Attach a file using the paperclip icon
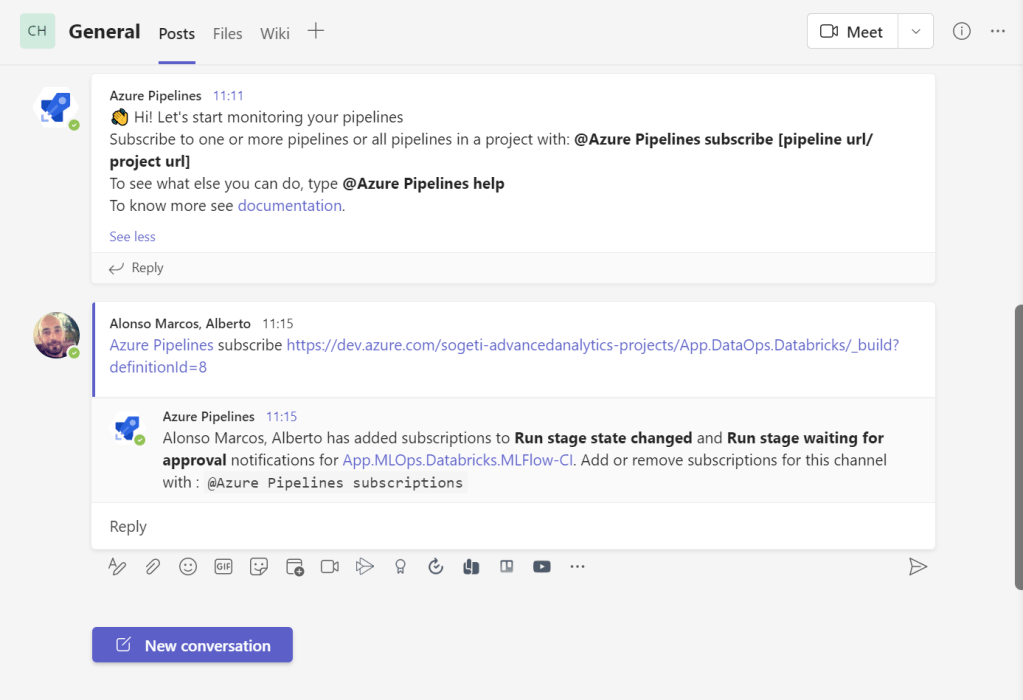 pos(152,567)
